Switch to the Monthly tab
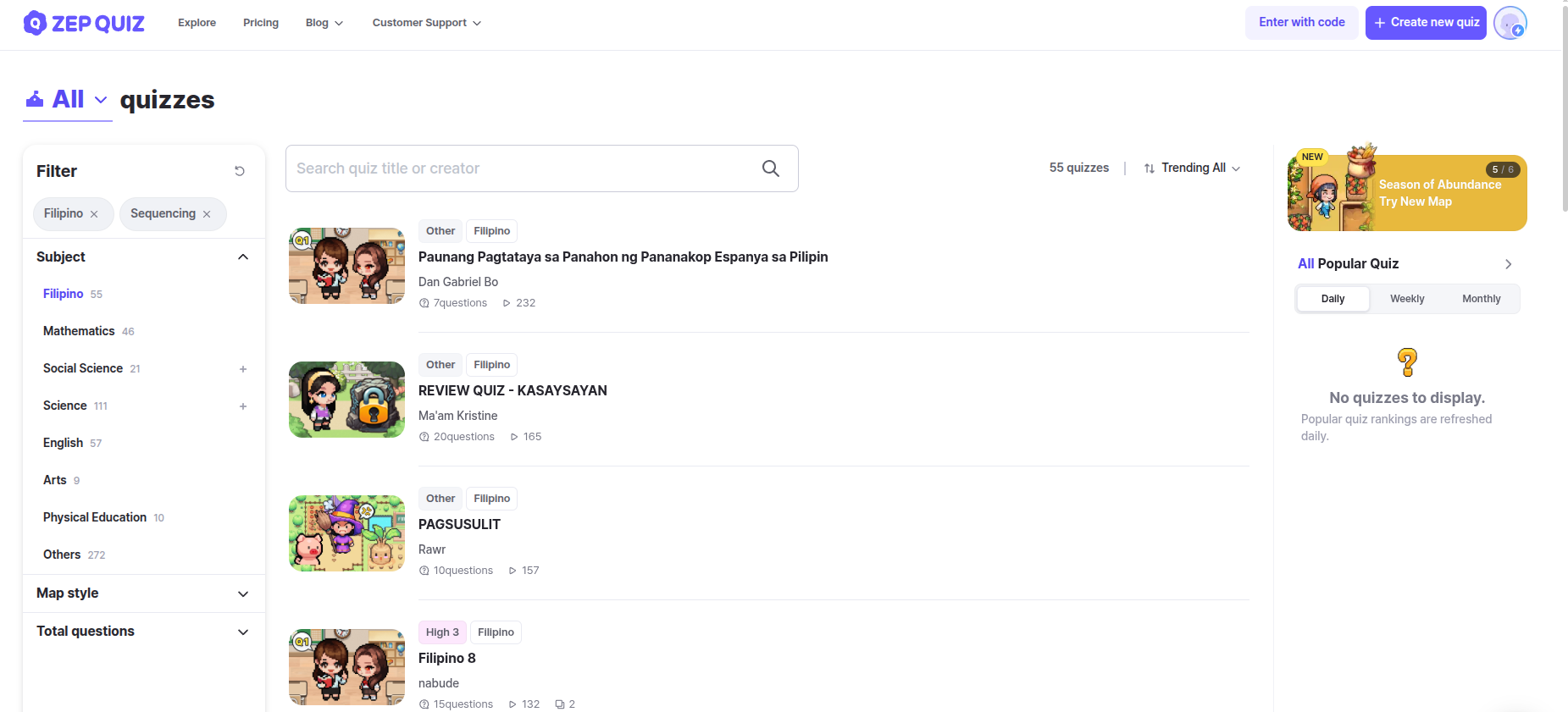 pyautogui.click(x=1481, y=299)
